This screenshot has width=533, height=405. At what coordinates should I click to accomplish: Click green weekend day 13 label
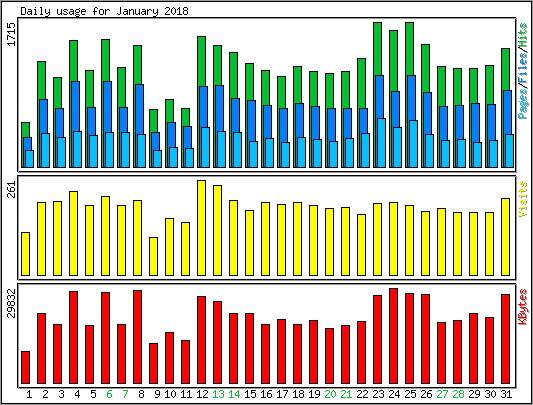218,394
